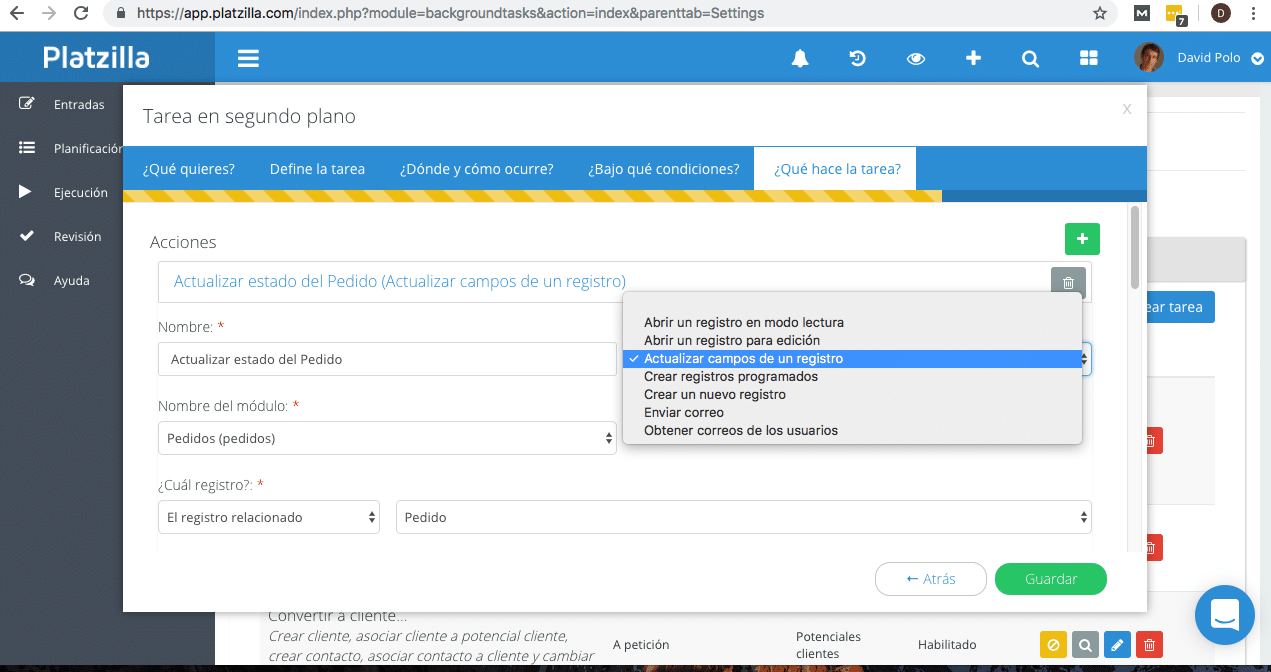Add a new action with green plus button

1082,240
